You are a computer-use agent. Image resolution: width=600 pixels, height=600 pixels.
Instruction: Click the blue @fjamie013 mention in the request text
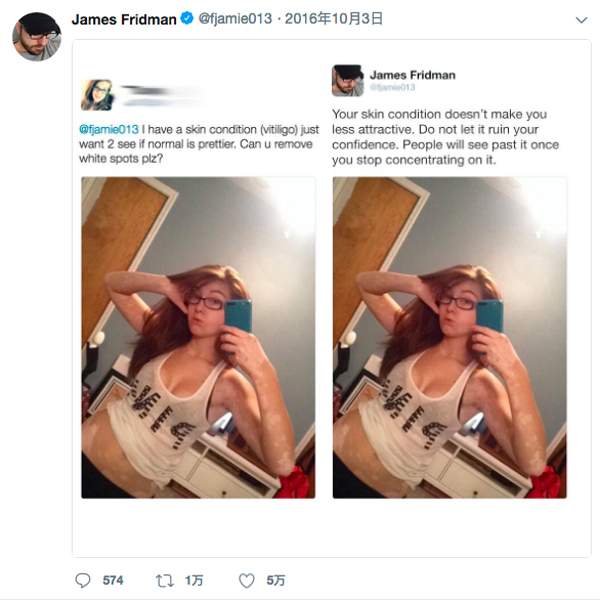[x=108, y=129]
